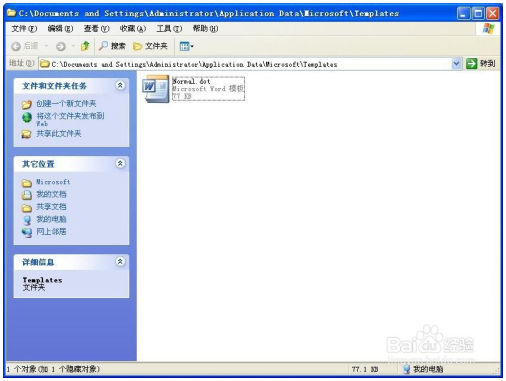Viewport: 506px width, 381px height.
Task: Open the Tools (工具) menu
Action: [x=169, y=29]
